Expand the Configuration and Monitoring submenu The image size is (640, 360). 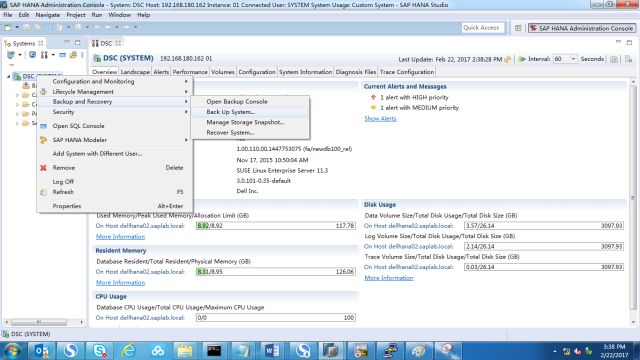pyautogui.click(x=186, y=82)
